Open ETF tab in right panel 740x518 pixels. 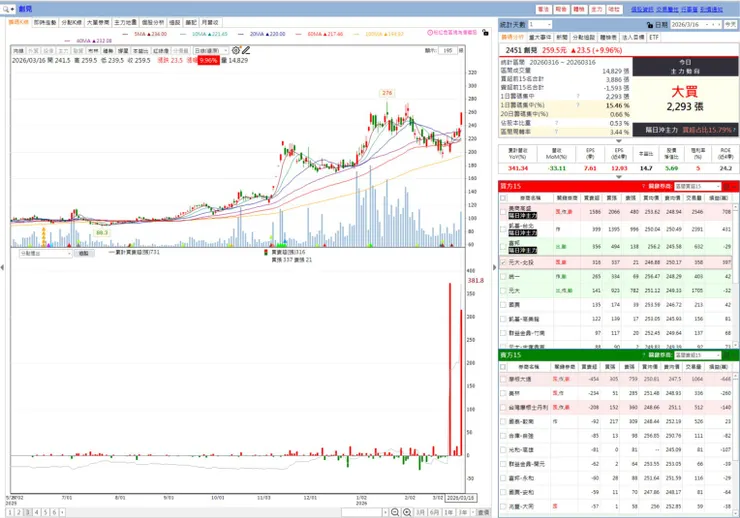pos(654,37)
